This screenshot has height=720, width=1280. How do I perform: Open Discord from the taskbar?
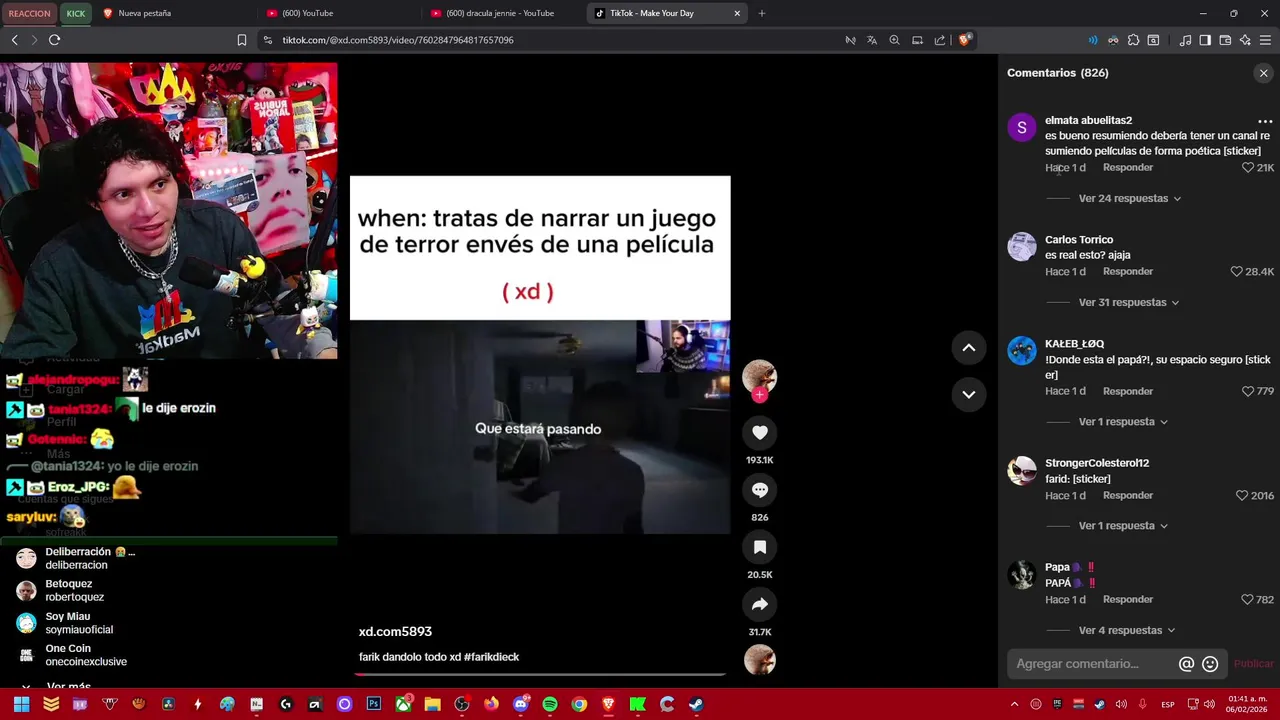(520, 704)
